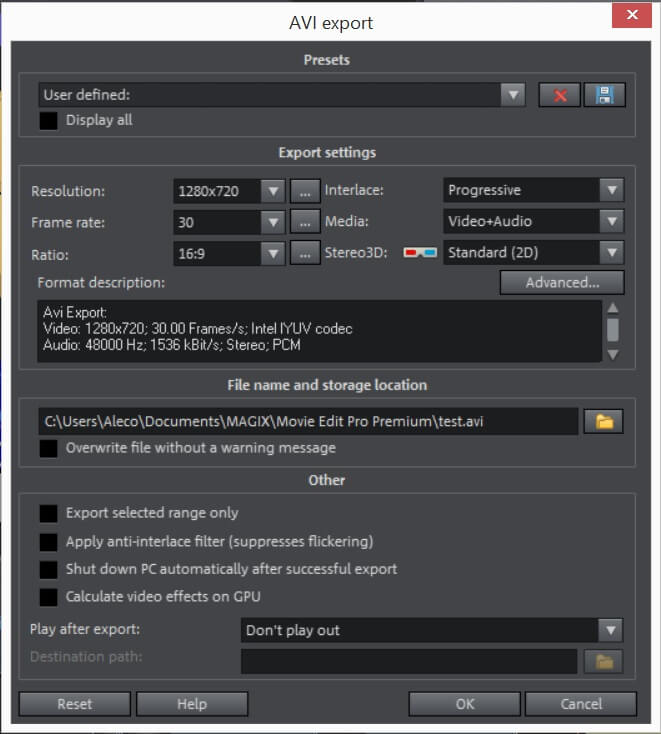Screen dimensions: 661x734
Task: Click the Stereo3D glasses icon
Action: coord(420,253)
